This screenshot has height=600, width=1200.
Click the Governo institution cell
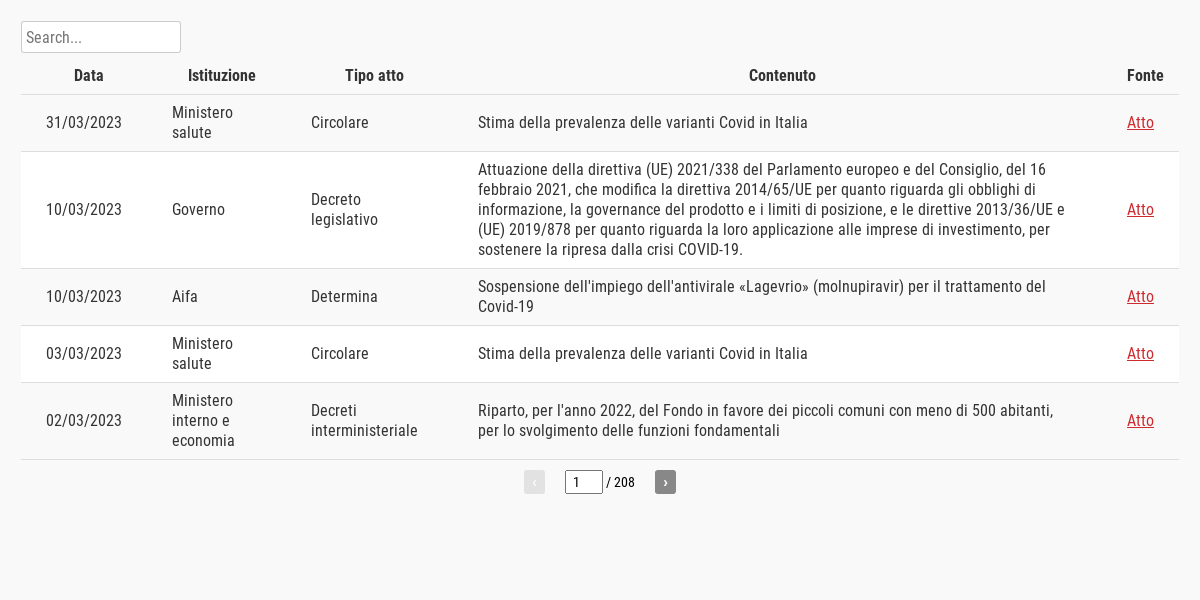(x=198, y=210)
